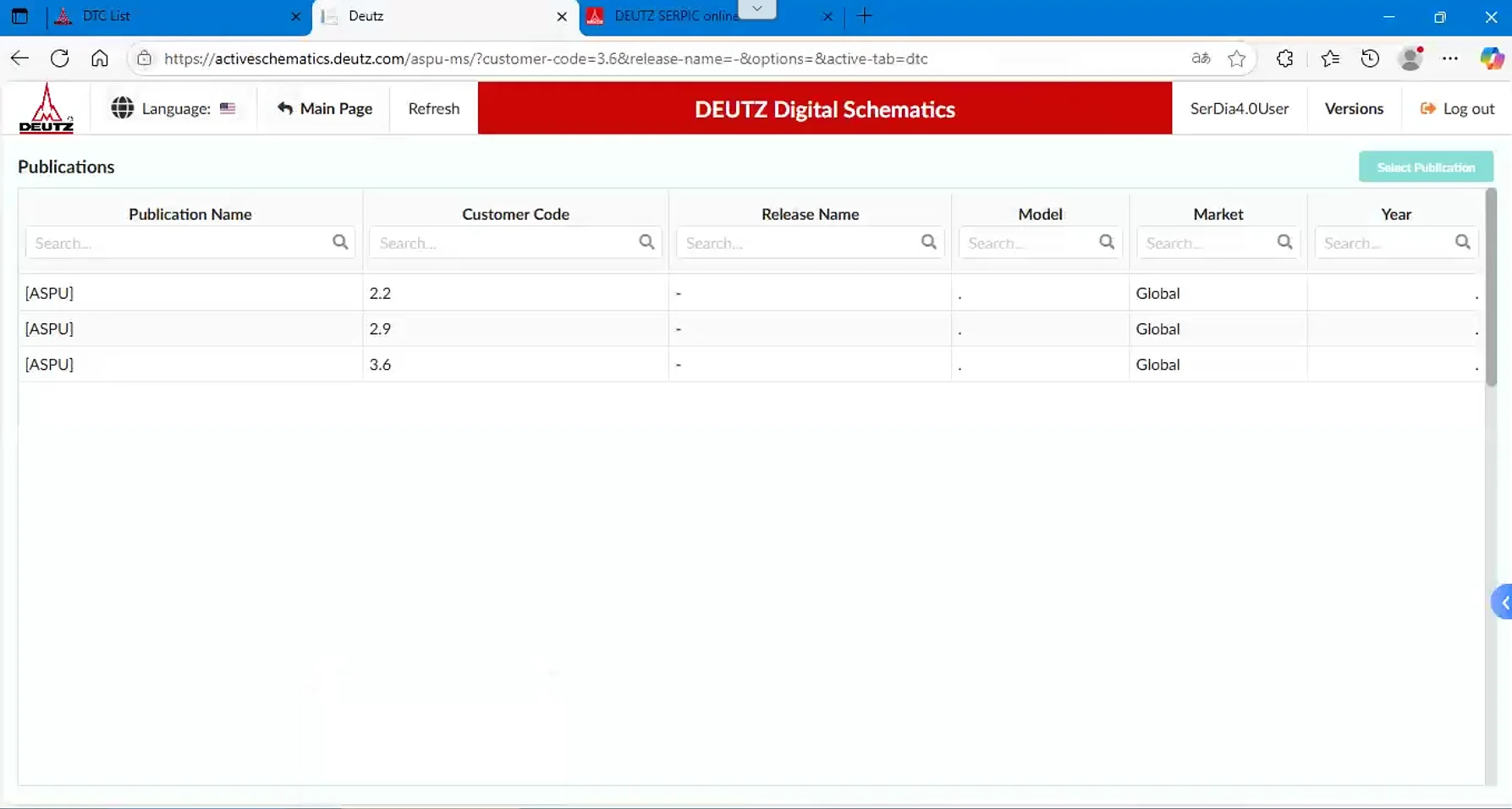The height and width of the screenshot is (809, 1512).
Task: Reload the page with browser refresh icon
Action: [x=59, y=58]
